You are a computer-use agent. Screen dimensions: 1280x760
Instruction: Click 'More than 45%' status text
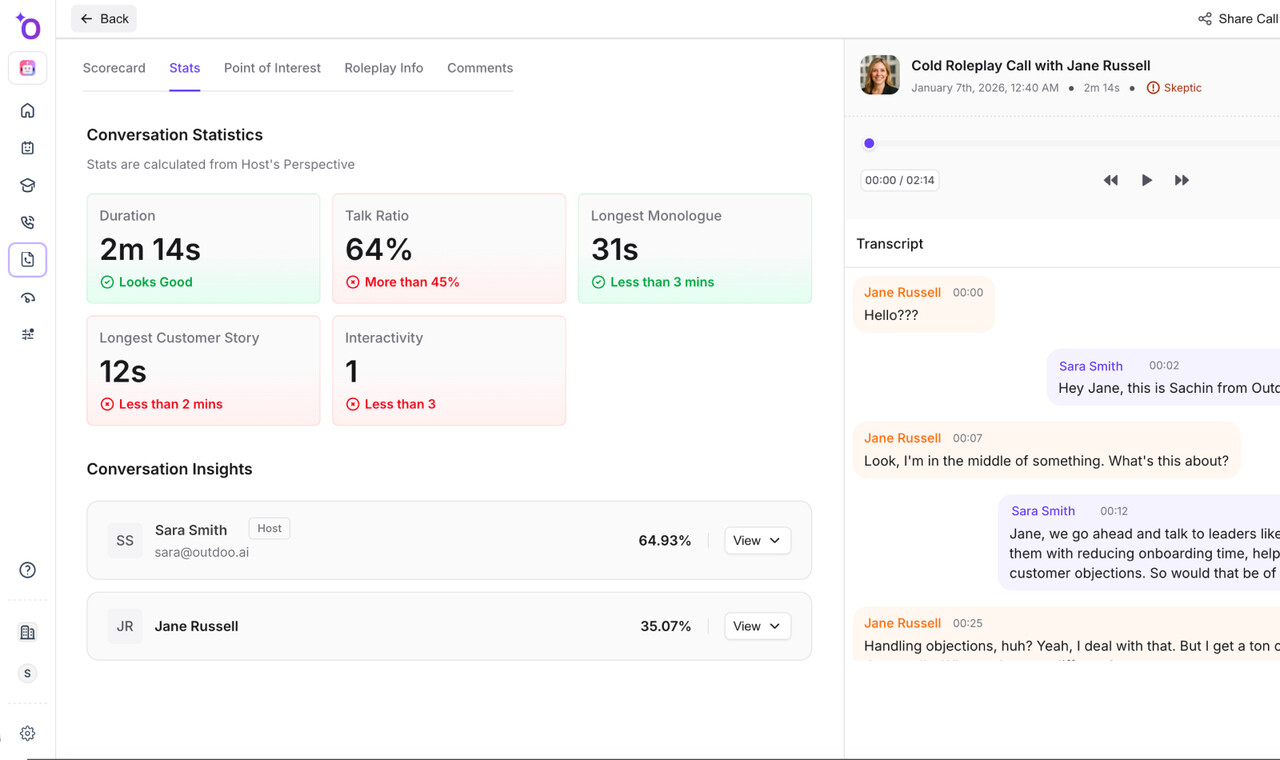click(x=412, y=283)
